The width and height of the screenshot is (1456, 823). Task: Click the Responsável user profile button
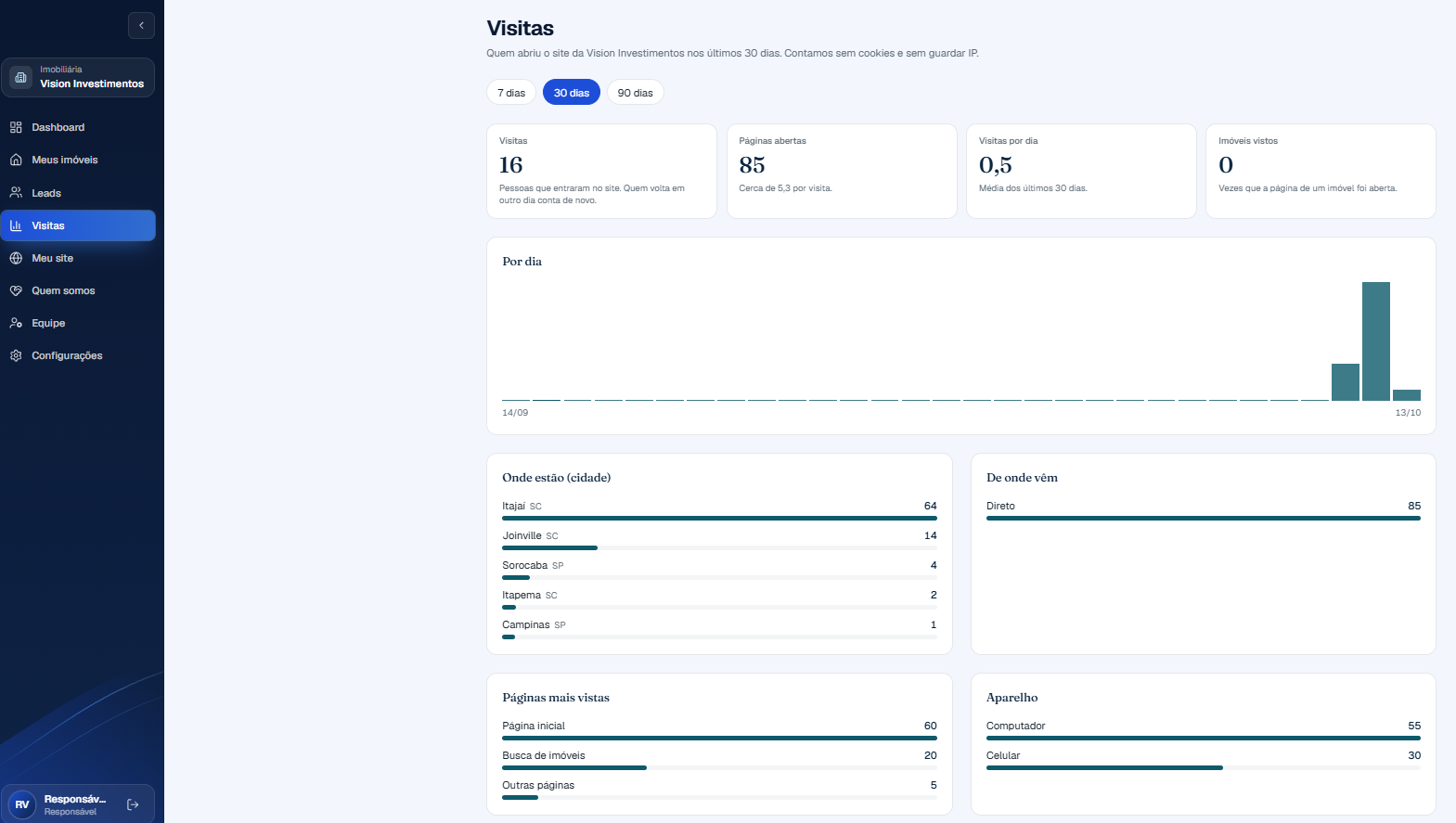pos(78,804)
